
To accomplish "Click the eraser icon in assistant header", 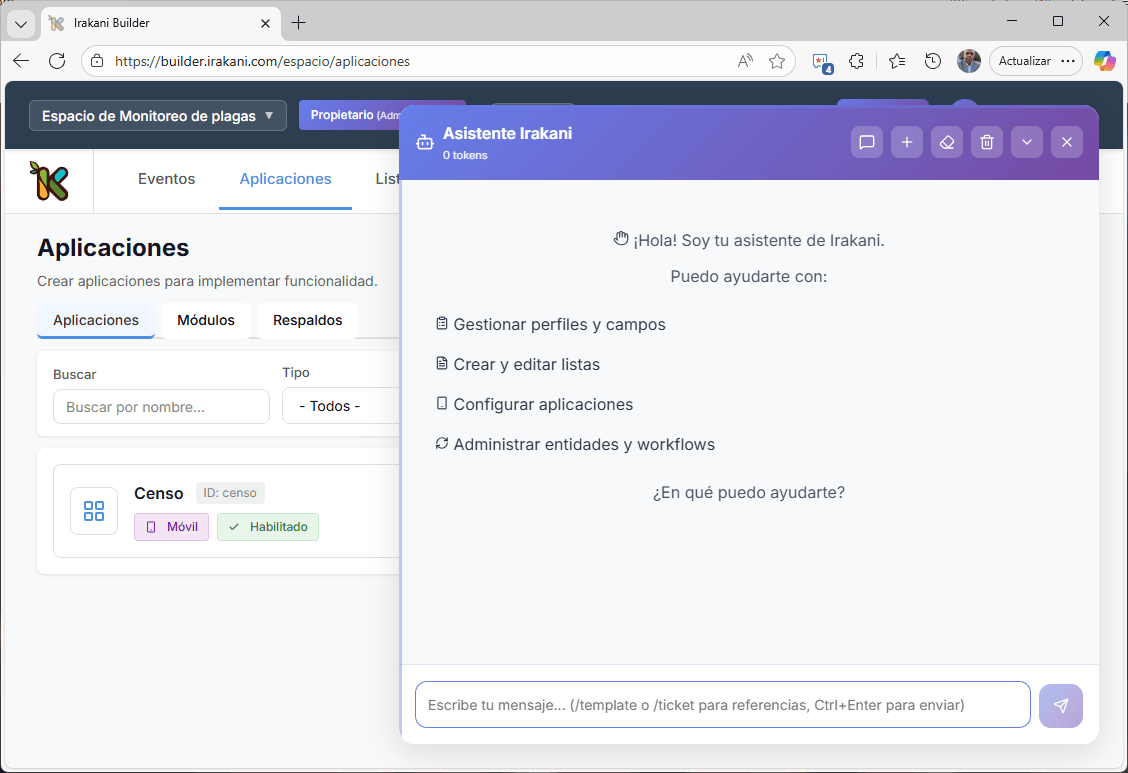I will (x=947, y=142).
